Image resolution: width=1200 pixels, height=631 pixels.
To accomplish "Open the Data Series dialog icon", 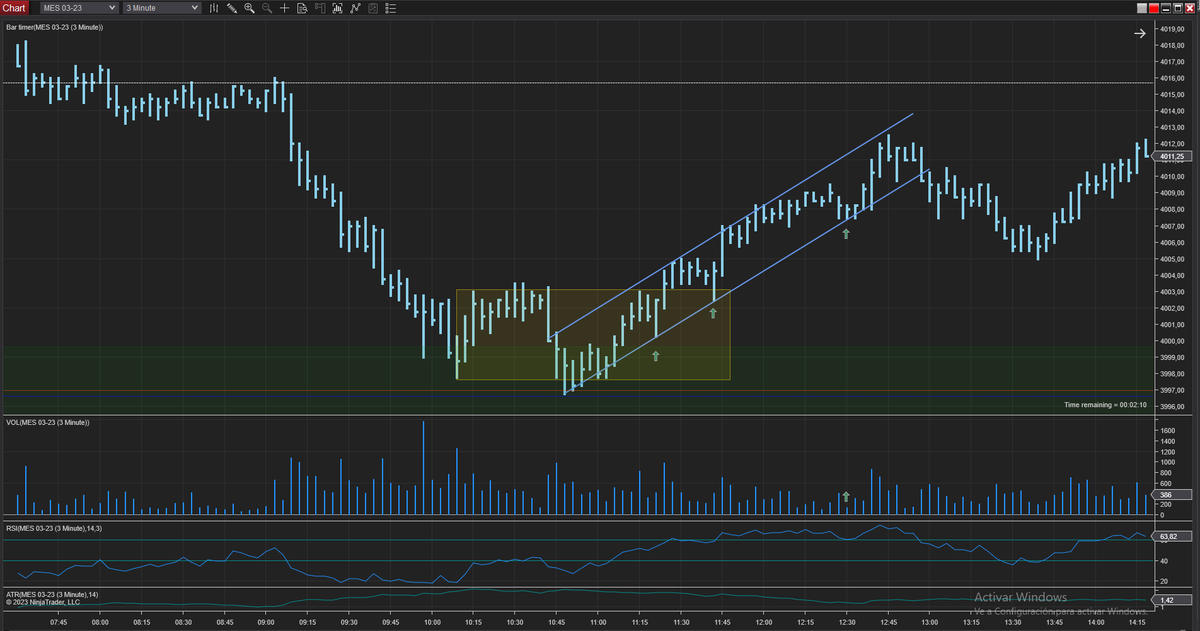I will click(338, 8).
